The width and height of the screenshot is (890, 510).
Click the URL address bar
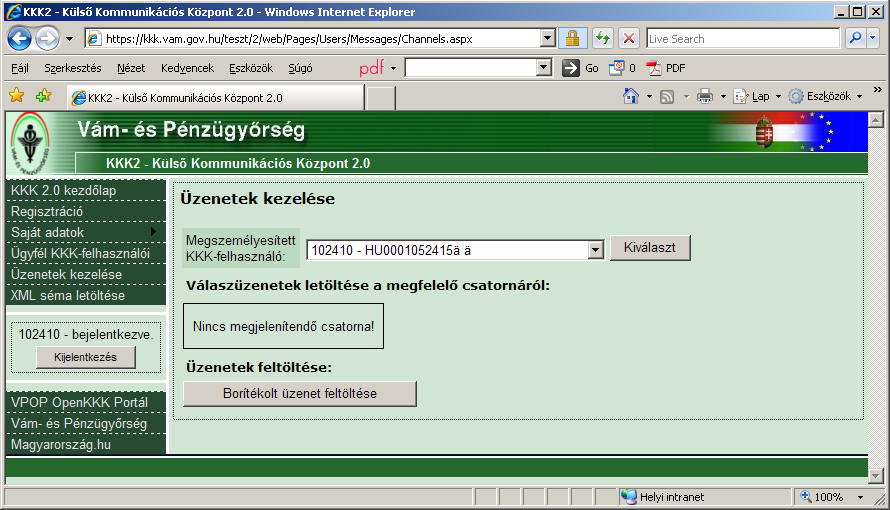(312, 39)
